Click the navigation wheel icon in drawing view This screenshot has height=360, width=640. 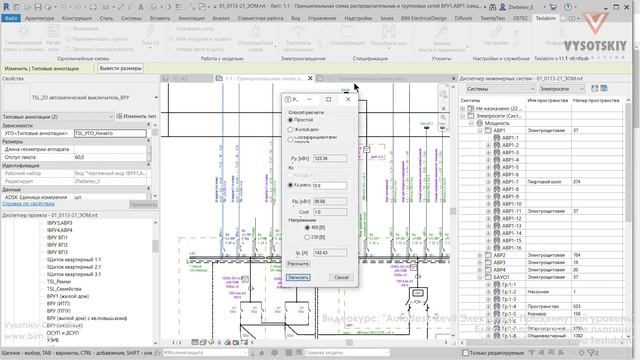click(443, 94)
